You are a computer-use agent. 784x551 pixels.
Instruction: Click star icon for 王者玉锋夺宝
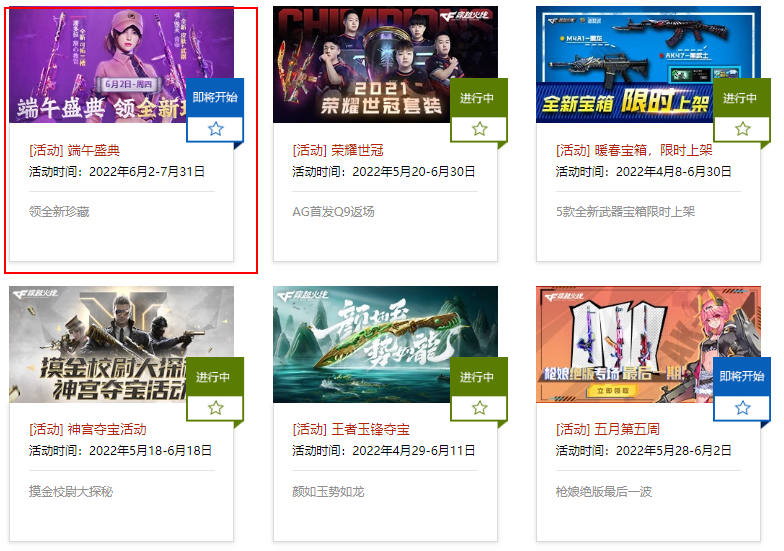(480, 408)
